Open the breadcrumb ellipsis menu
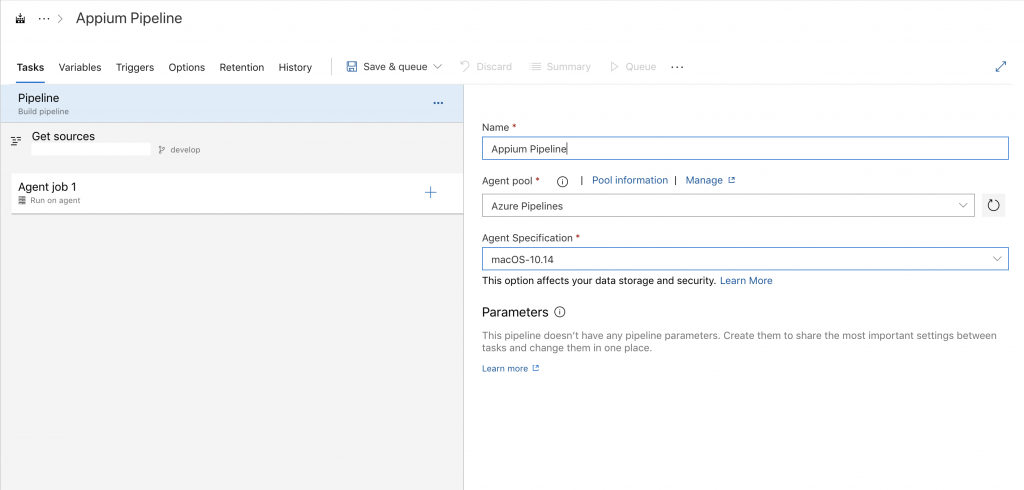The image size is (1024, 490). coord(44,19)
